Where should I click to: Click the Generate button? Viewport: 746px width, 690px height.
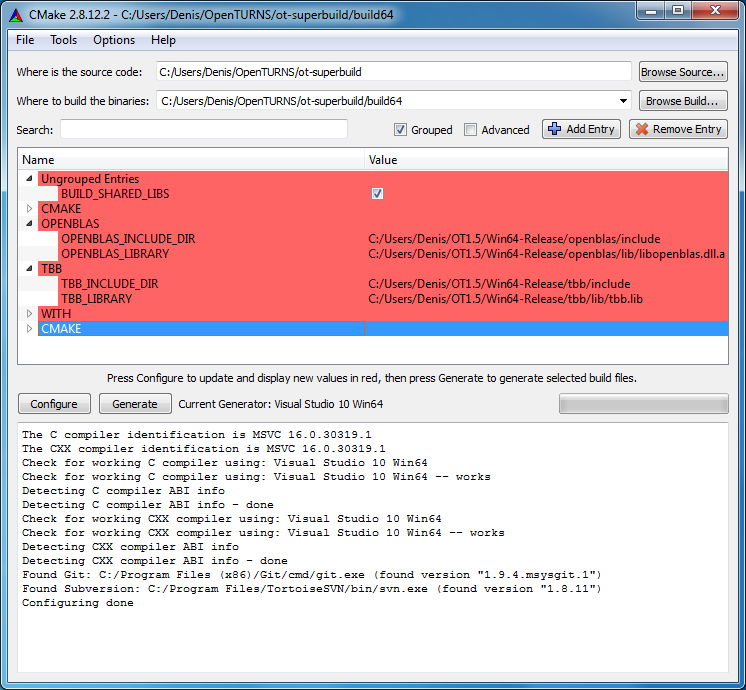click(x=135, y=404)
